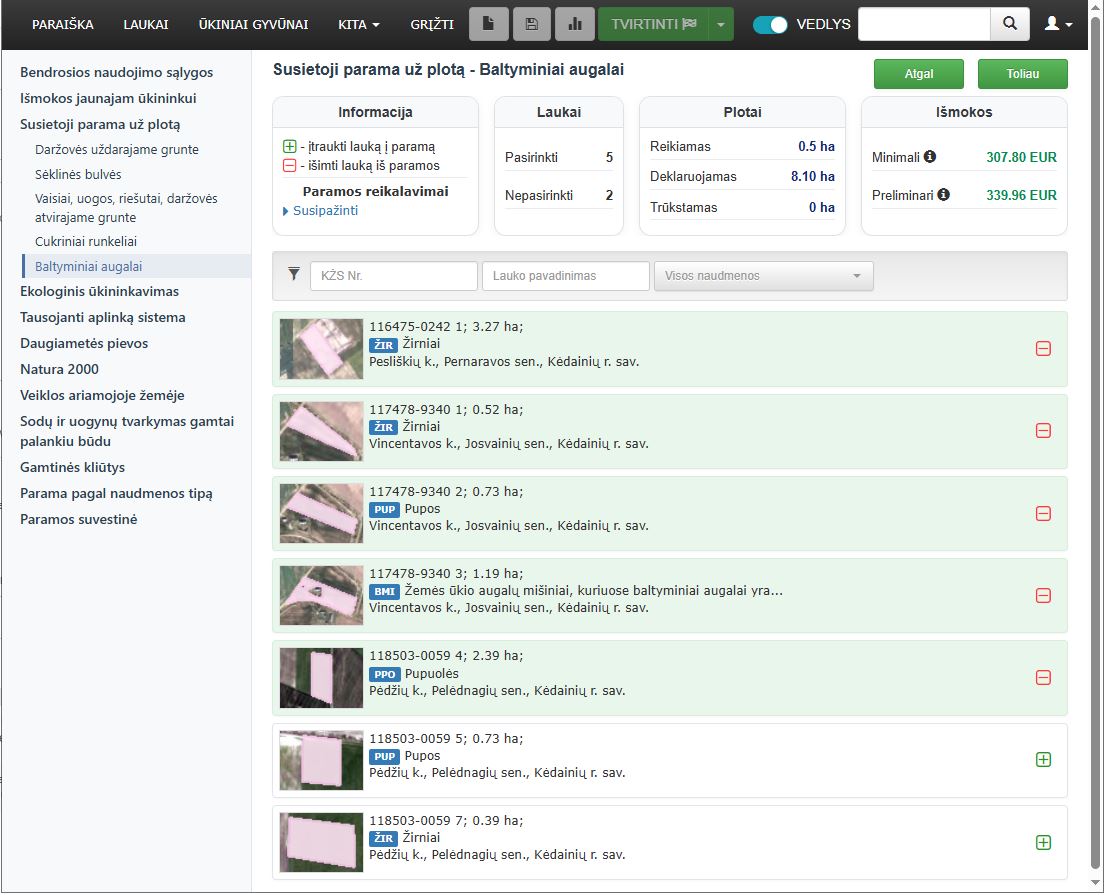Image resolution: width=1104 pixels, height=895 pixels.
Task: Open Paramos suvestinė section
Action: coord(78,520)
